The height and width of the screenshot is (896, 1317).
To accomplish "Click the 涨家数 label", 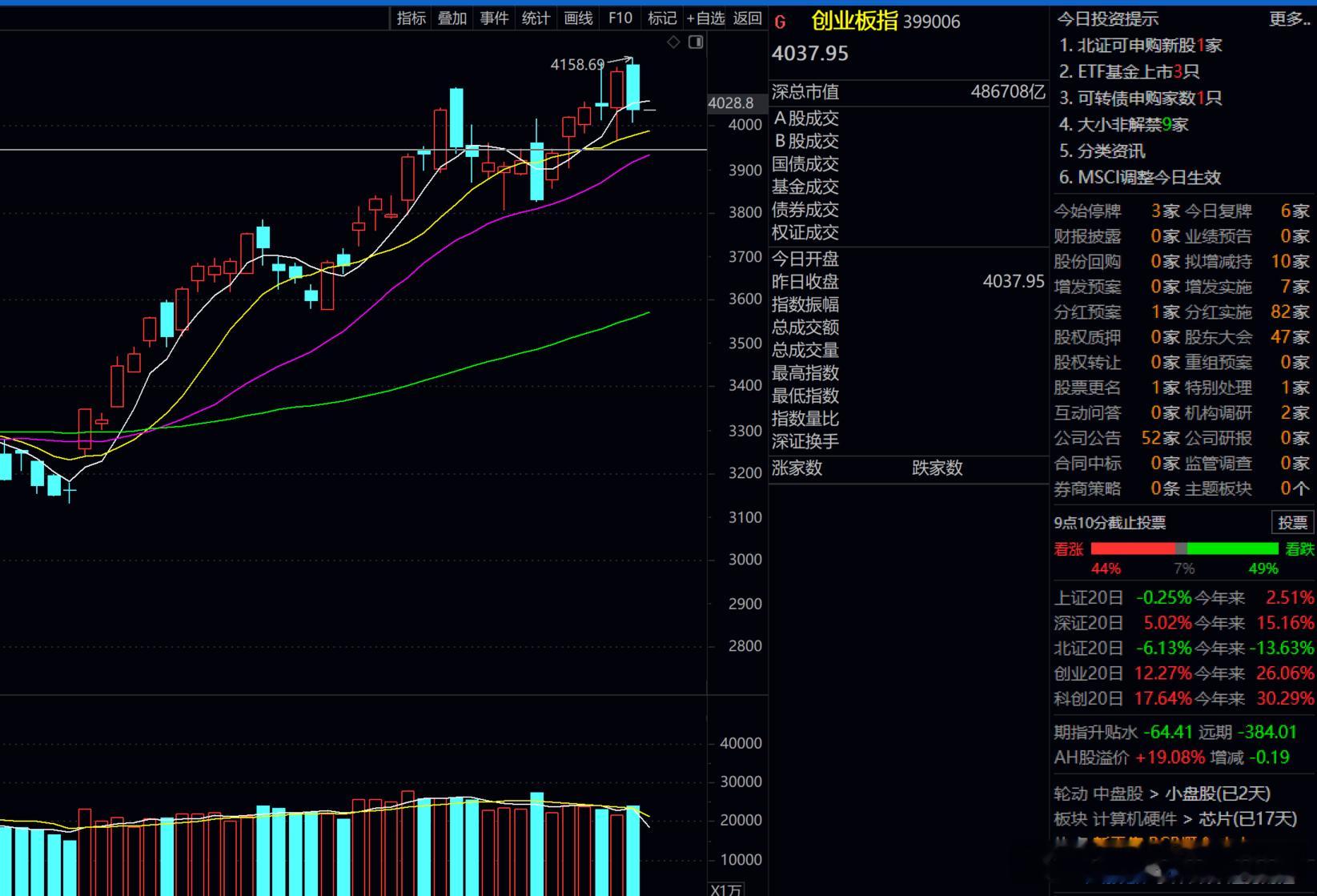I will (x=797, y=468).
